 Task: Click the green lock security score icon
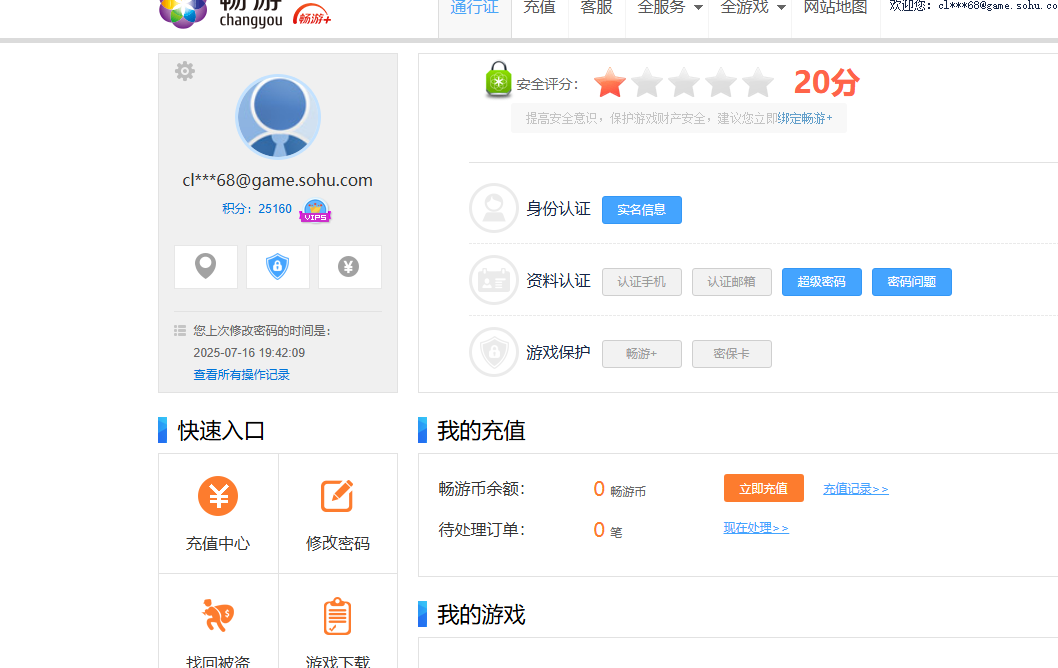point(499,80)
